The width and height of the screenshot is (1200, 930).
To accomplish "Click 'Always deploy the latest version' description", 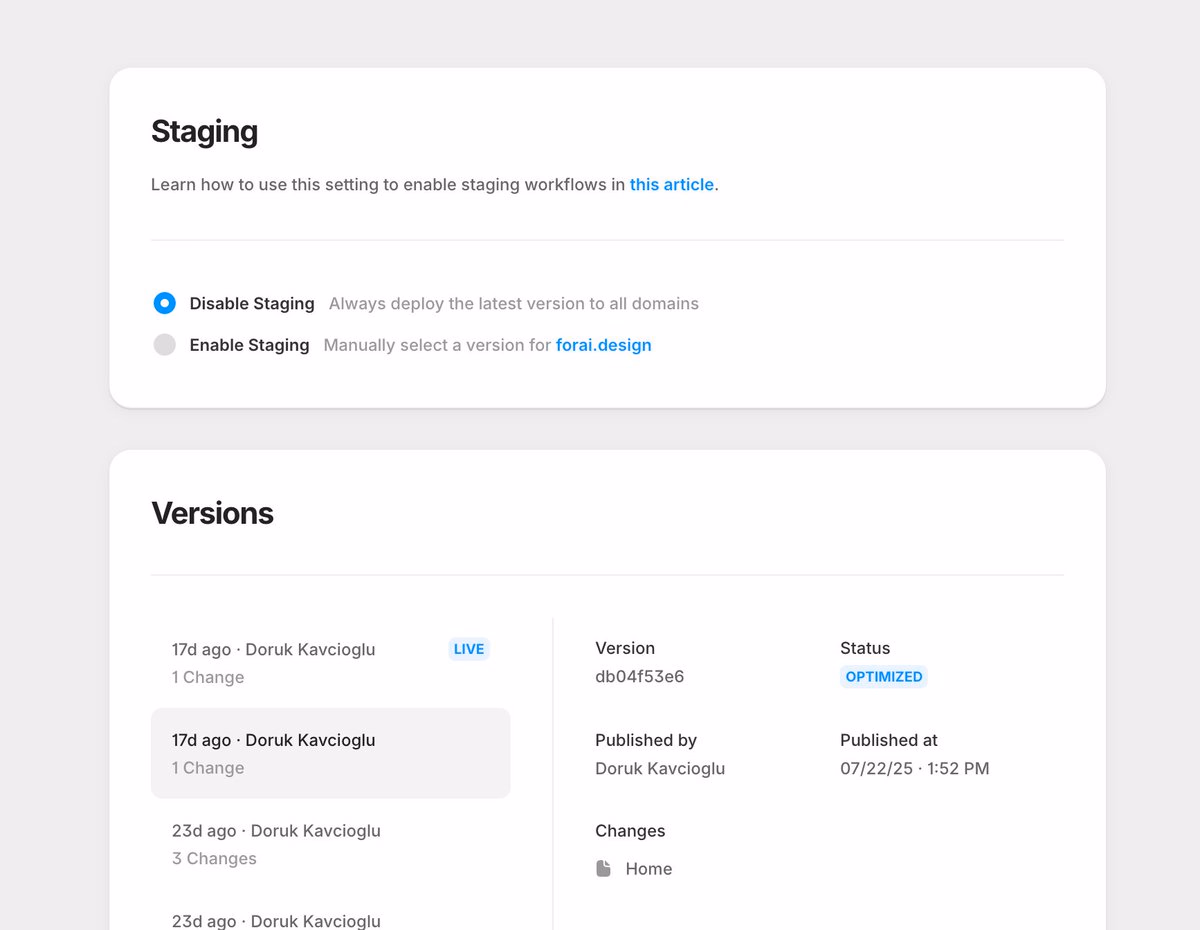I will coord(514,303).
